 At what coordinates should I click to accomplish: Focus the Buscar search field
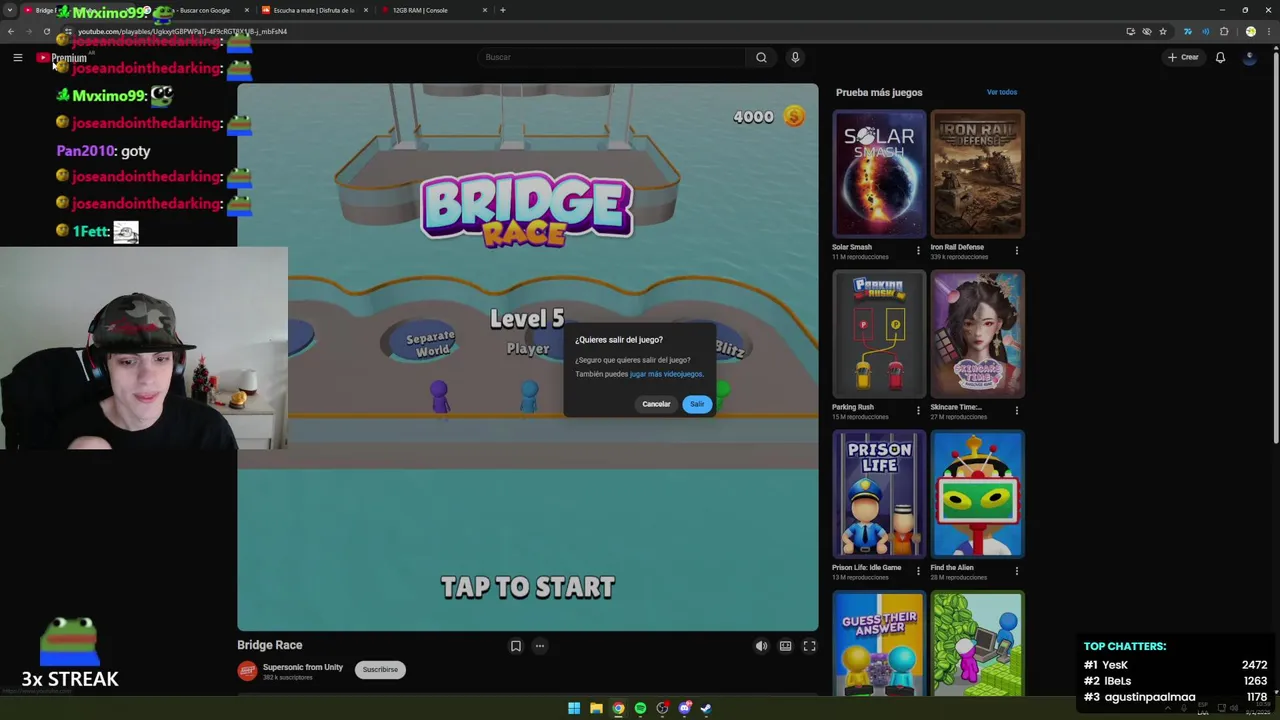click(x=610, y=57)
